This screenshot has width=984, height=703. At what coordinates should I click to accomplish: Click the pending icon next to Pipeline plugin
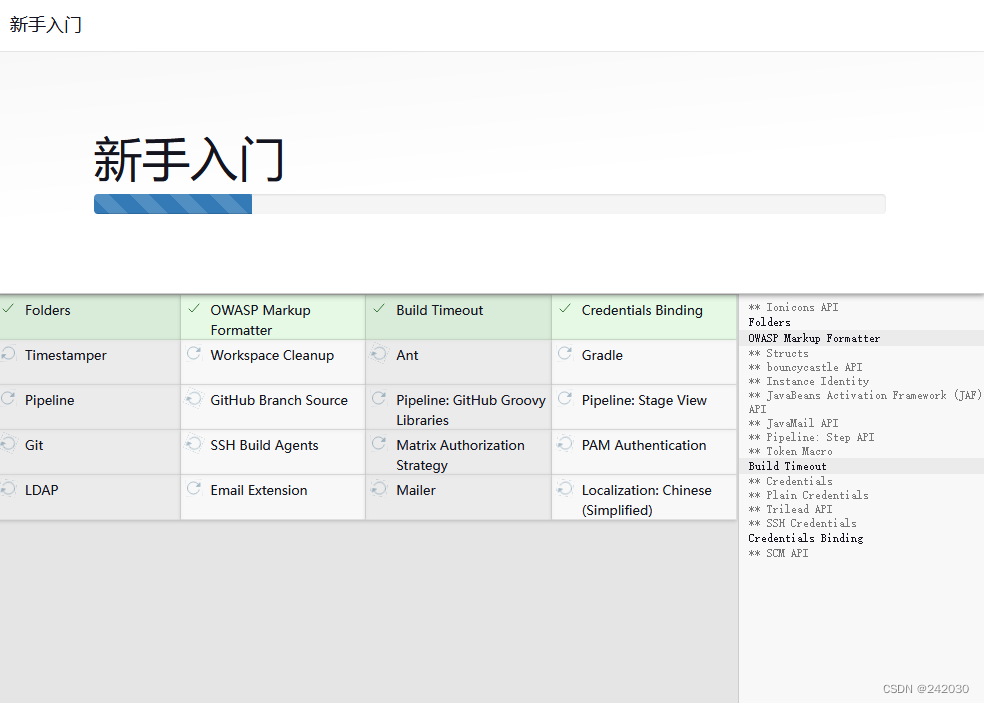(8, 399)
